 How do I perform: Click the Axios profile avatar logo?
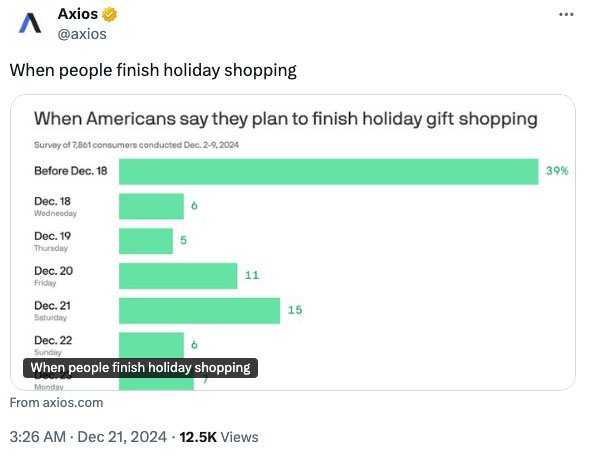click(30, 23)
